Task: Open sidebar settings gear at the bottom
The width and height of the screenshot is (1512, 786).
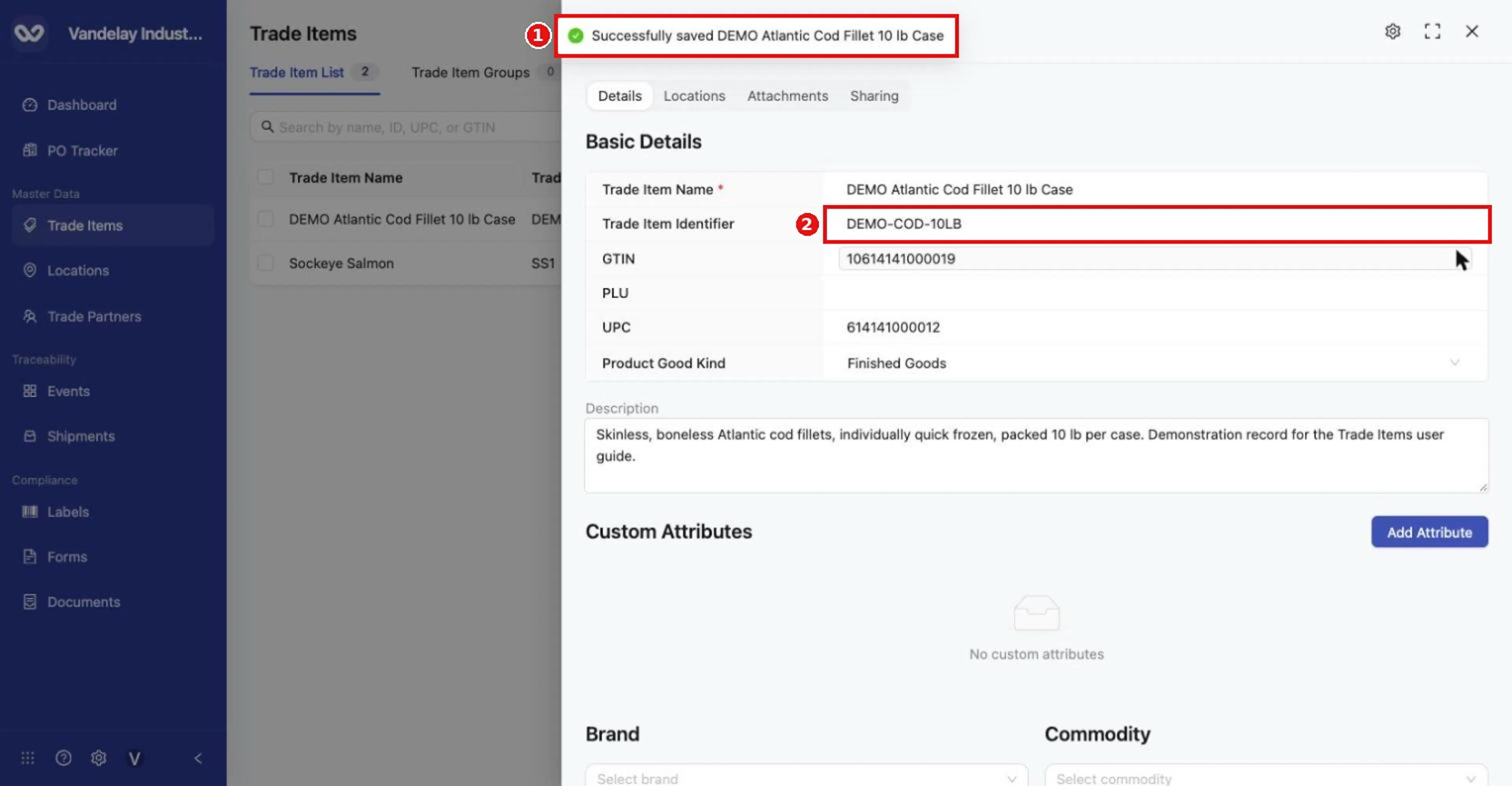Action: click(x=98, y=758)
